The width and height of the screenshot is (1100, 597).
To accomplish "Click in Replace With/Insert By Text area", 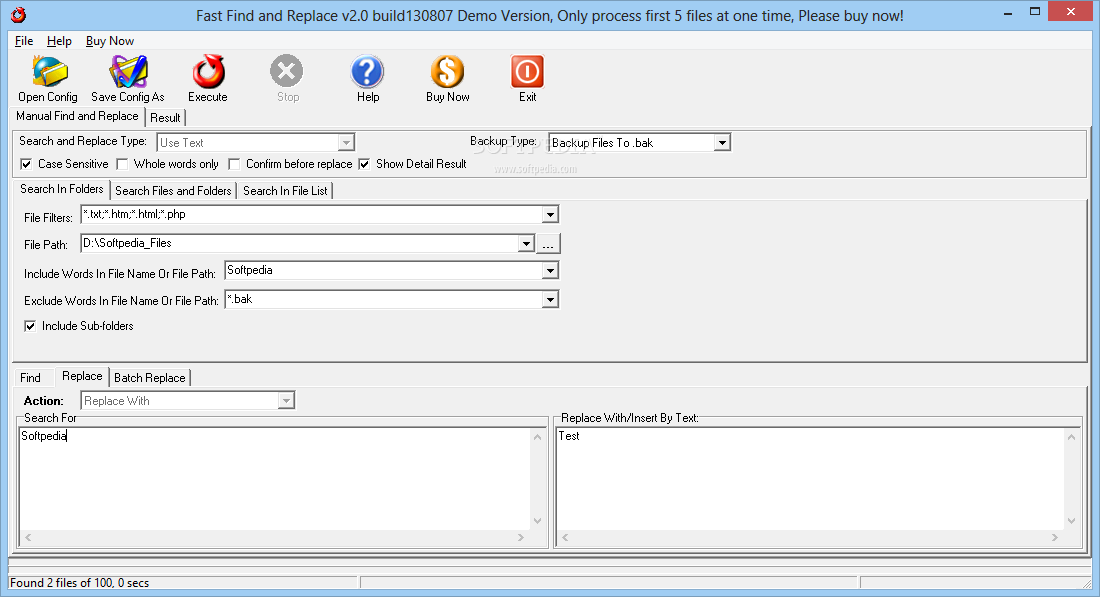I will click(810, 479).
